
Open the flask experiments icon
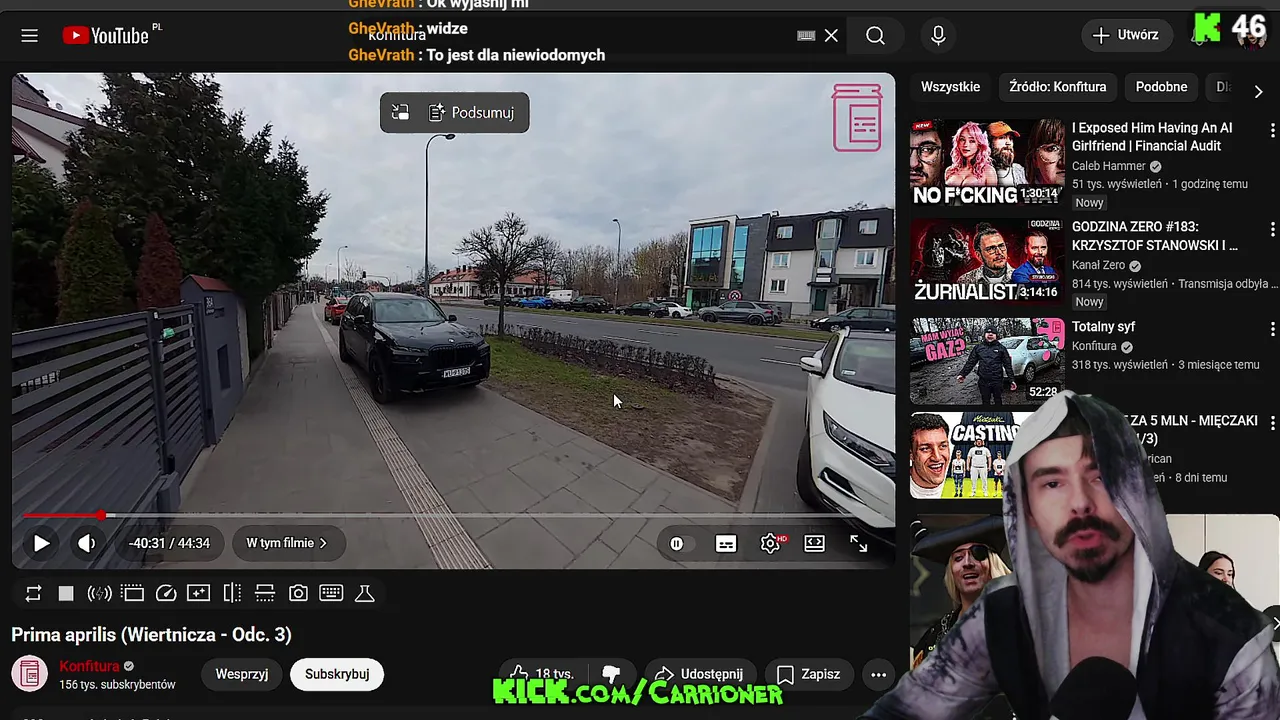pyautogui.click(x=365, y=593)
